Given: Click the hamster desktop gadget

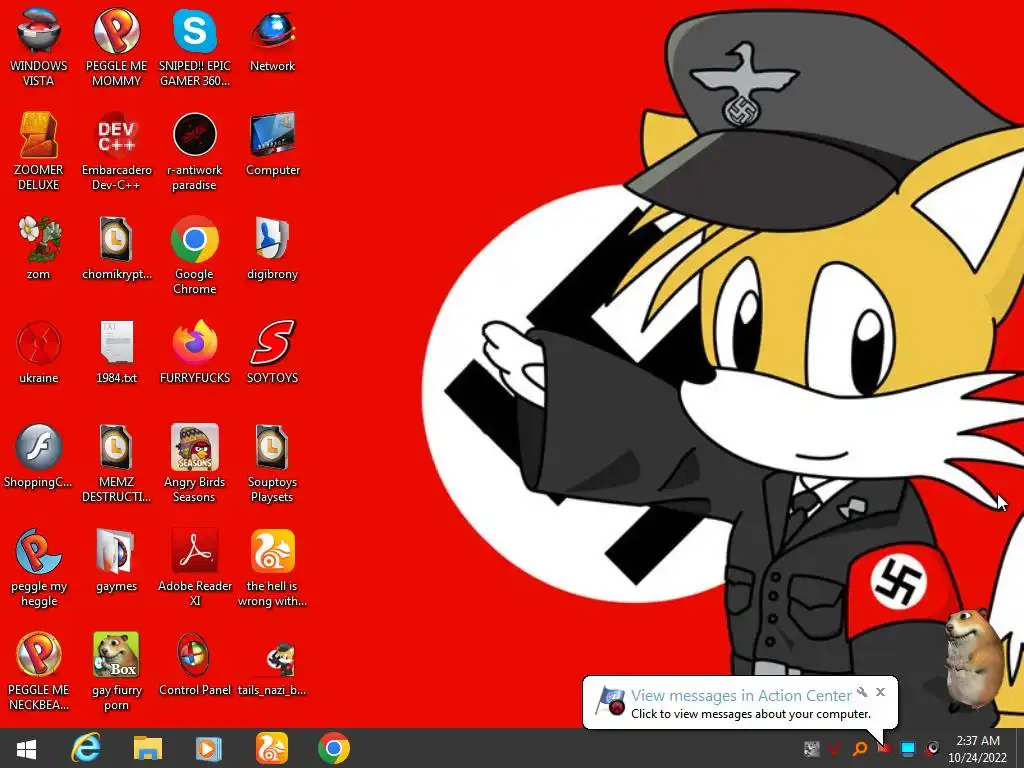Looking at the screenshot, I should (973, 658).
